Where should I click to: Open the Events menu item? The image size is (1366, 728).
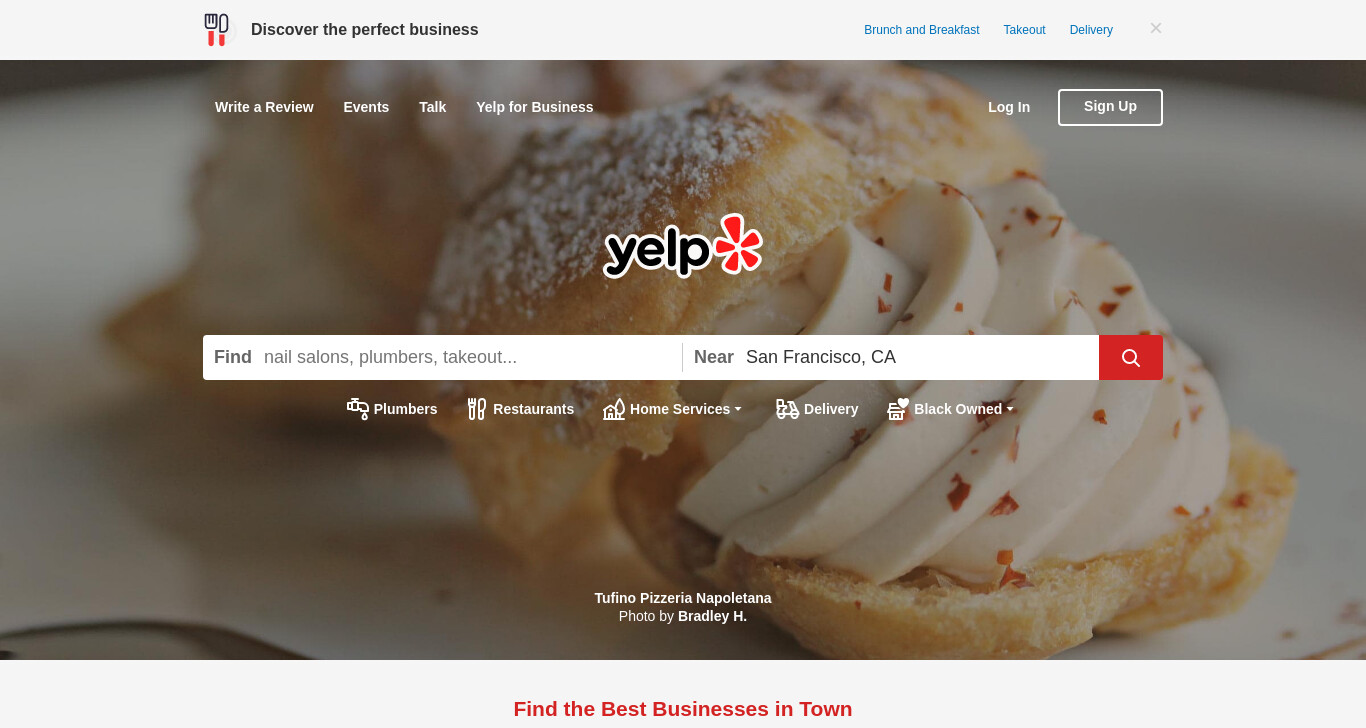(366, 107)
